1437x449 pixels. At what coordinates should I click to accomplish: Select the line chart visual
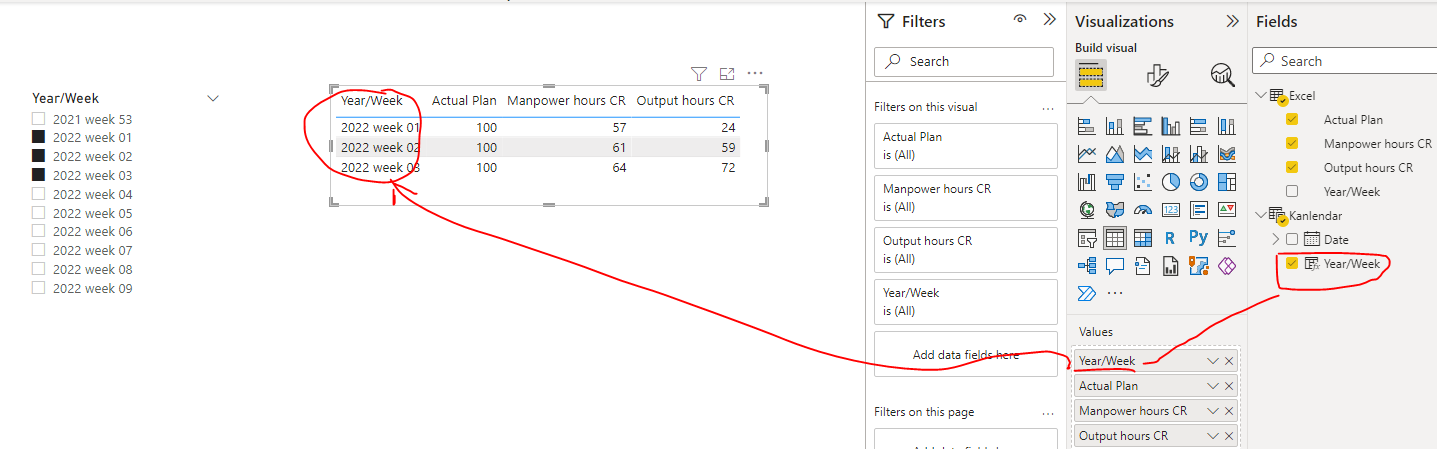coord(1086,155)
